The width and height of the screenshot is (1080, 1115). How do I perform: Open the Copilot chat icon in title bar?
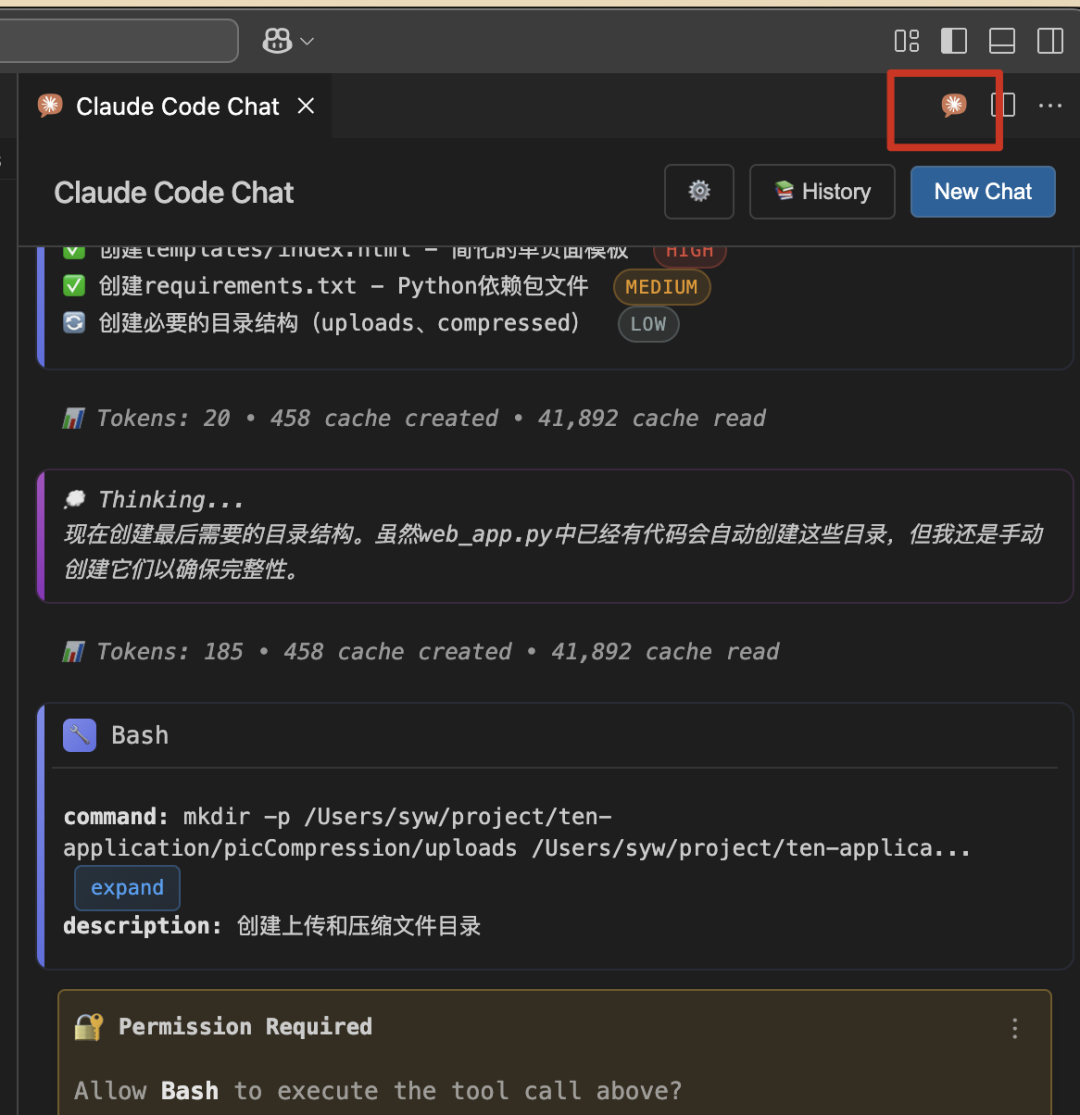click(277, 41)
